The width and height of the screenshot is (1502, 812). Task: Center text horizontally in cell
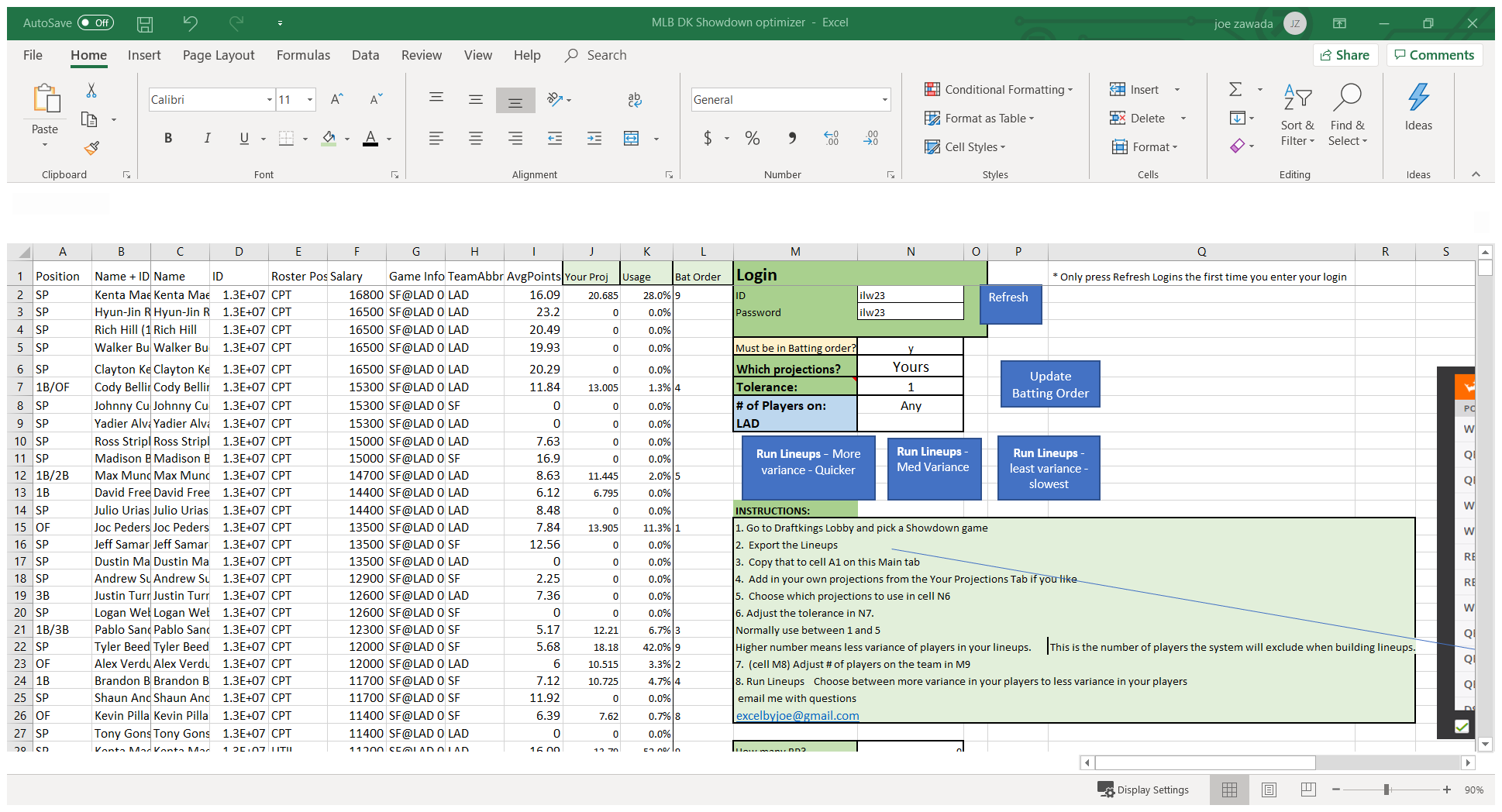click(x=476, y=138)
